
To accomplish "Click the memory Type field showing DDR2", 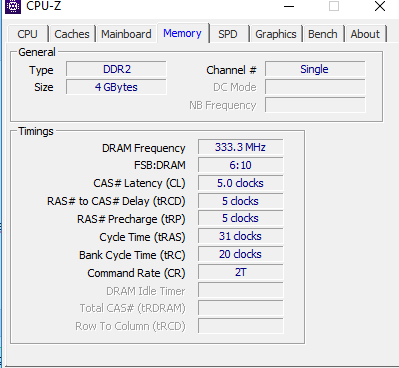I will click(x=116, y=69).
